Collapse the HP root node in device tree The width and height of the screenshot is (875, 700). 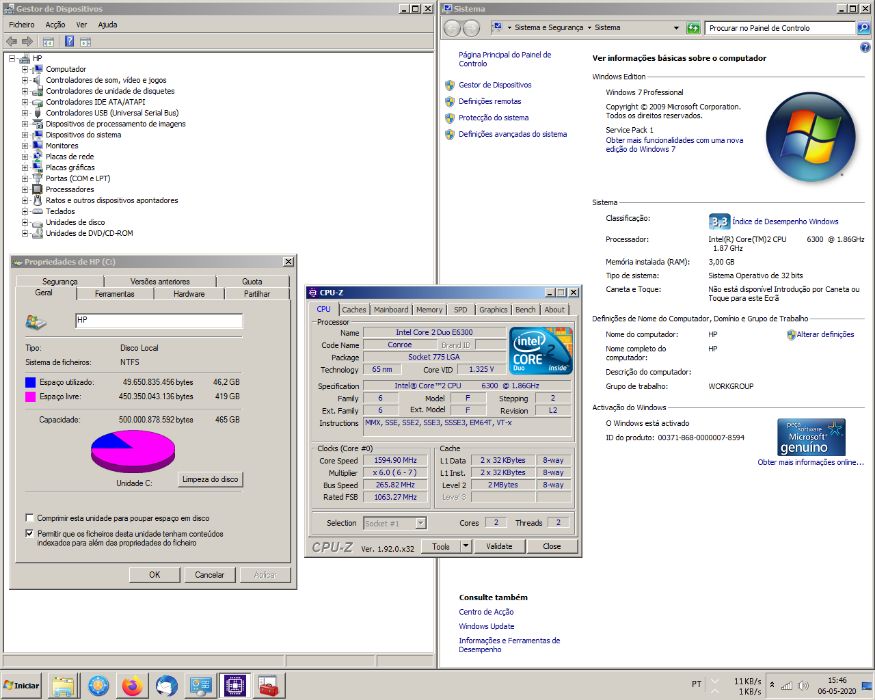pos(12,58)
